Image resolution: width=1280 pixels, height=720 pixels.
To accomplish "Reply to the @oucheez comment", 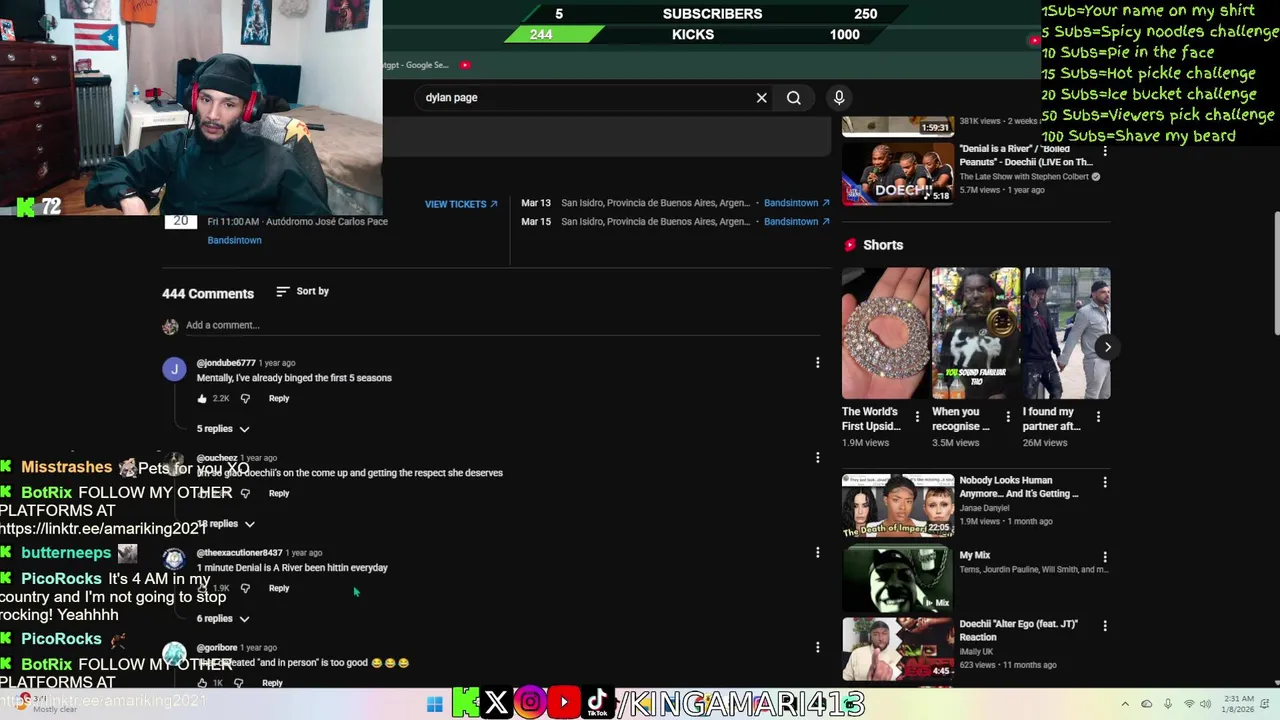I will click(x=279, y=493).
